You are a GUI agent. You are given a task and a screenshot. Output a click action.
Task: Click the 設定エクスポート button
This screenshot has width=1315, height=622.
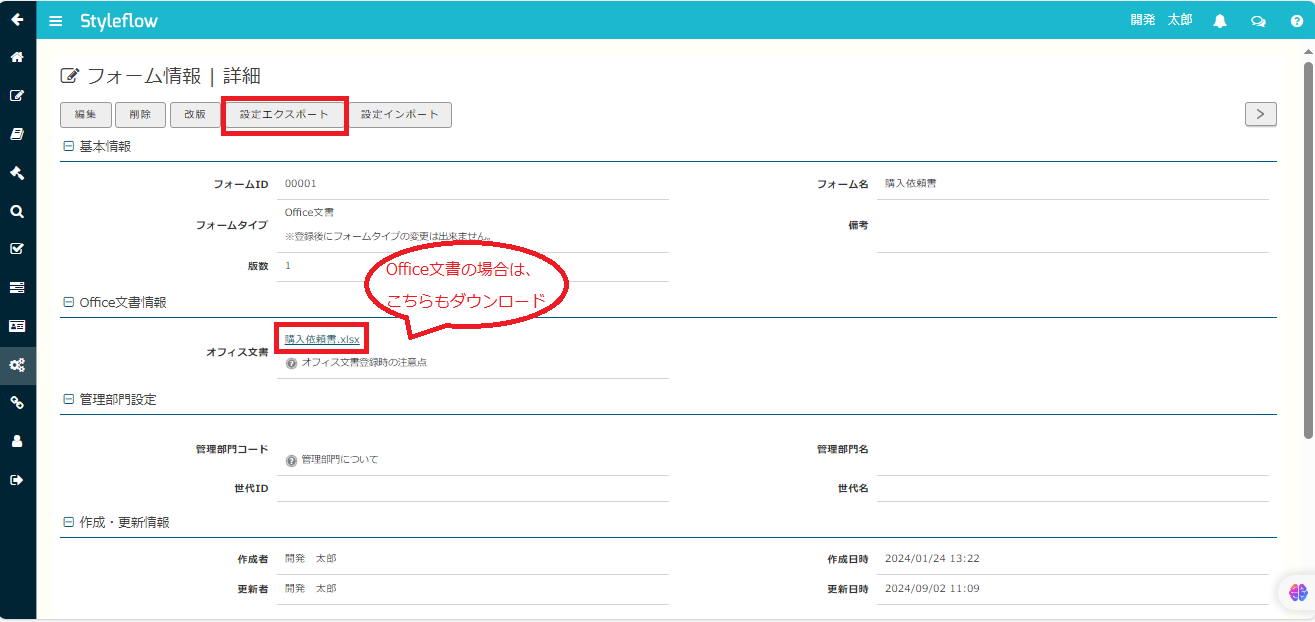pyautogui.click(x=284, y=115)
